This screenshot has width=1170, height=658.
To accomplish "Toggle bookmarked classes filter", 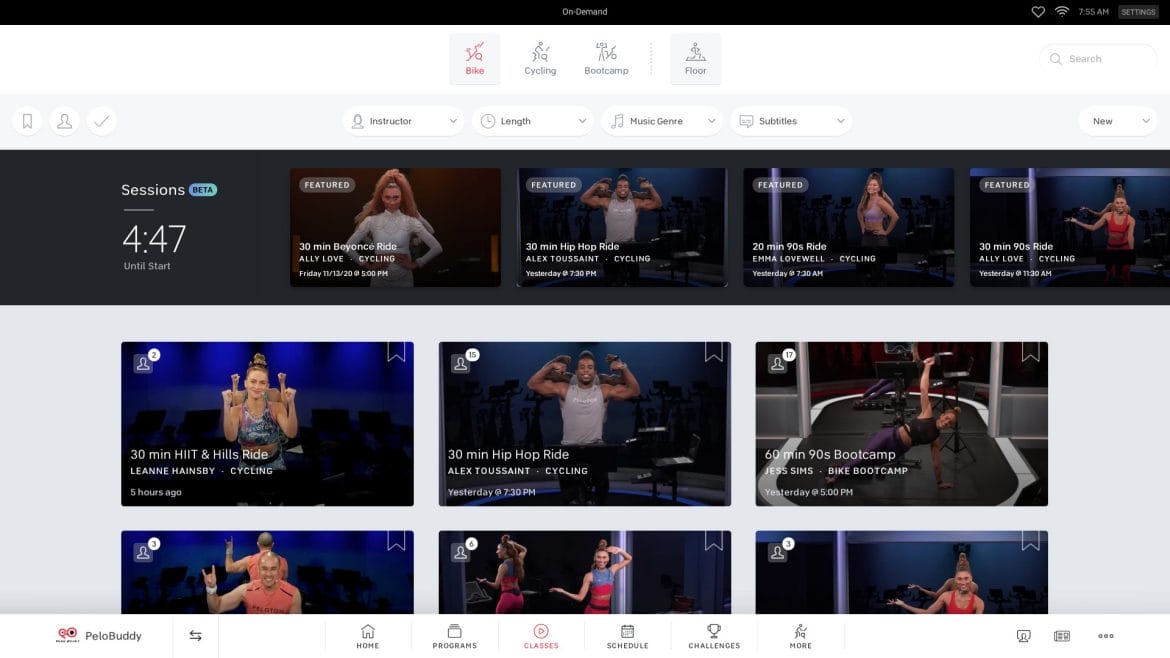I will (28, 121).
